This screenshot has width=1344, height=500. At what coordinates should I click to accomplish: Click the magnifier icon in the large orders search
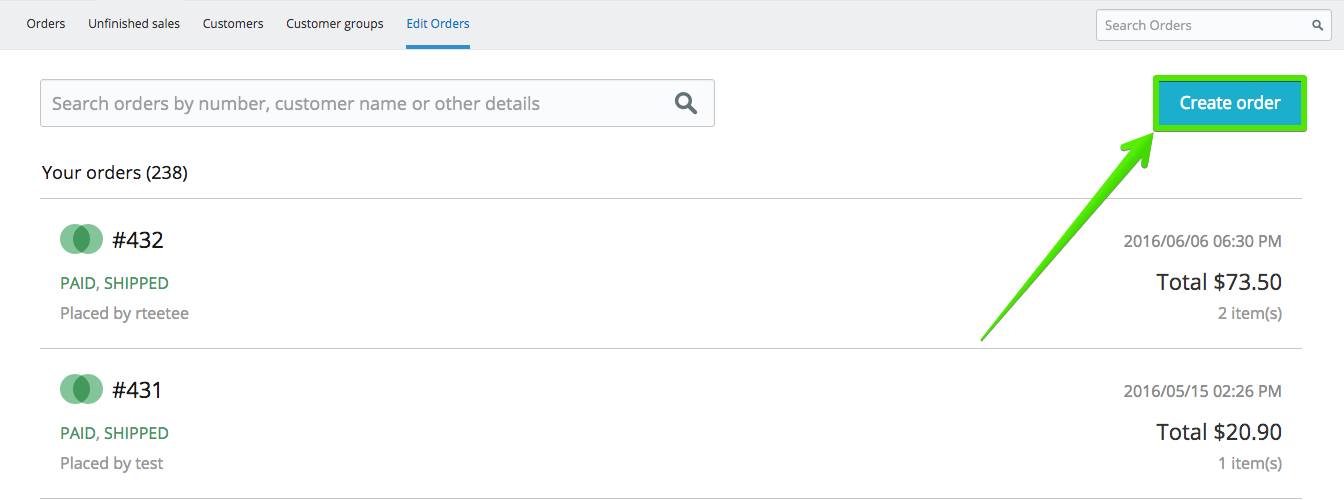(x=686, y=103)
